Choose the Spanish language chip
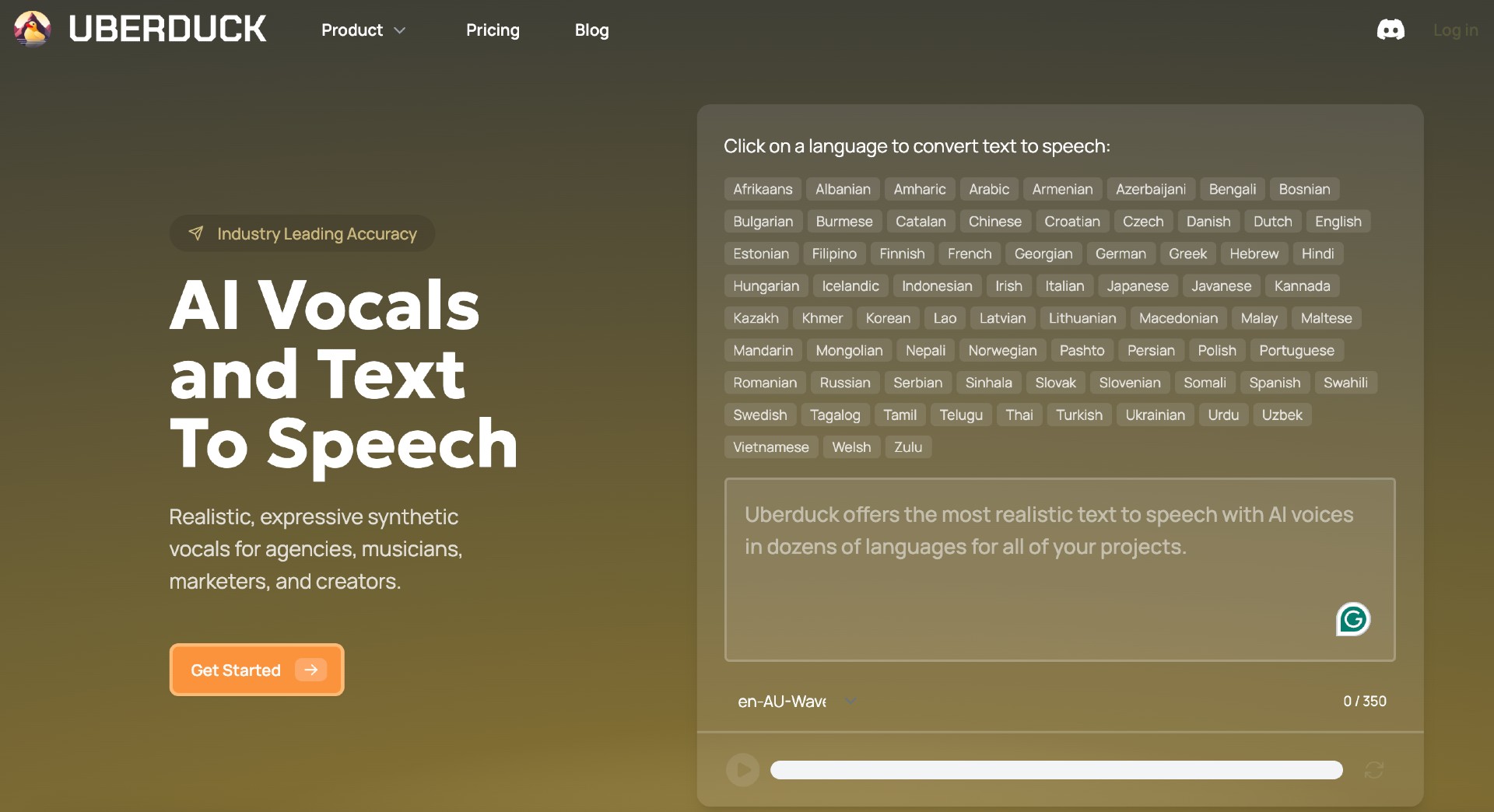The height and width of the screenshot is (812, 1494). 1274,383
